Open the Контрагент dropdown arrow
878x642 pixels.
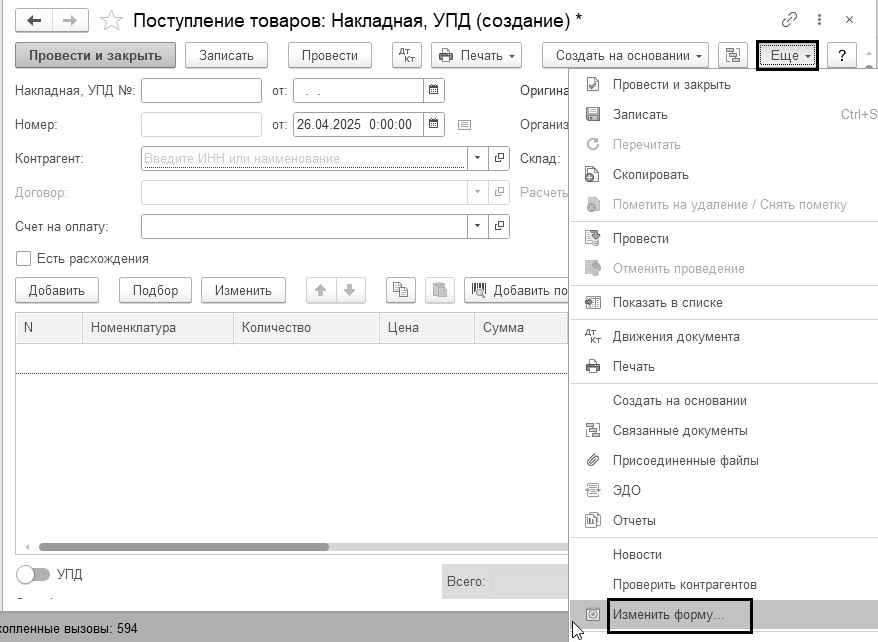pyautogui.click(x=478, y=158)
